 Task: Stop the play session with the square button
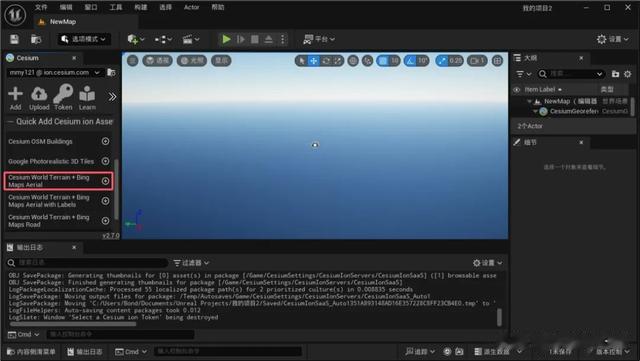[255, 39]
